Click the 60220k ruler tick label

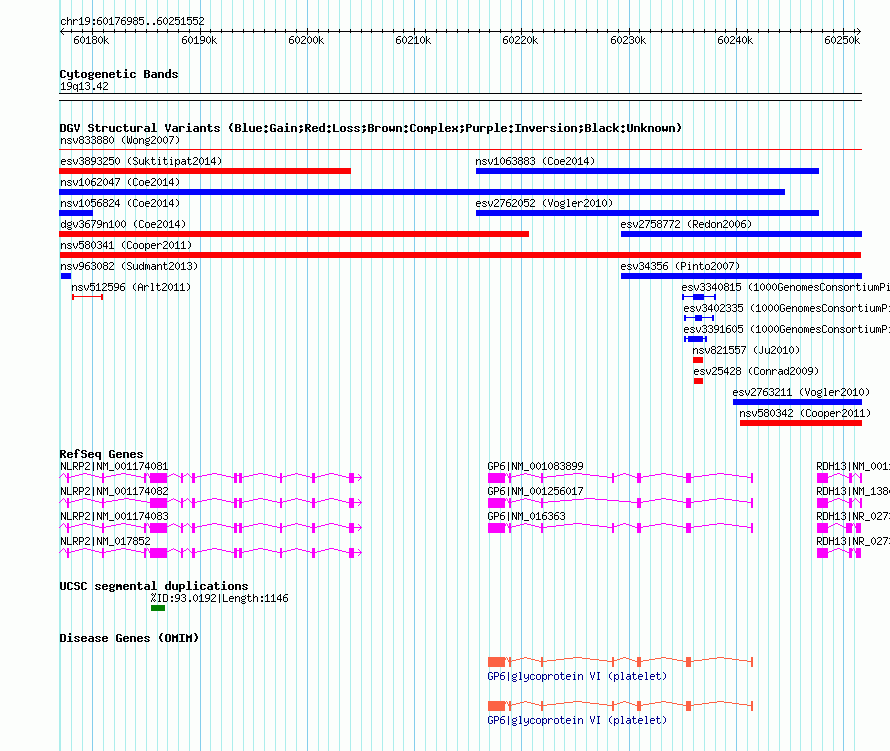[520, 40]
